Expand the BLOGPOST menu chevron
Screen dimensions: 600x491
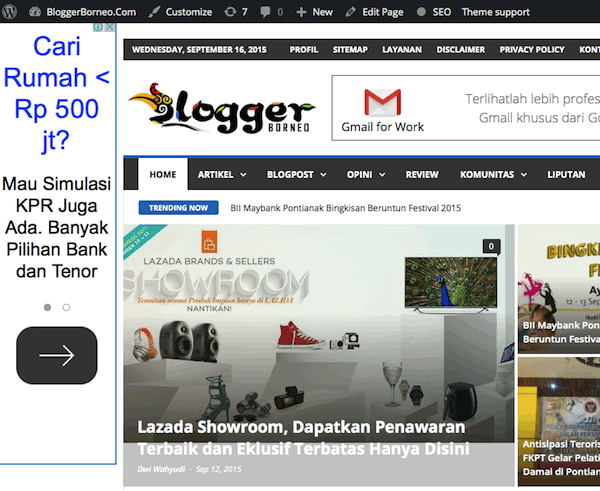point(323,175)
